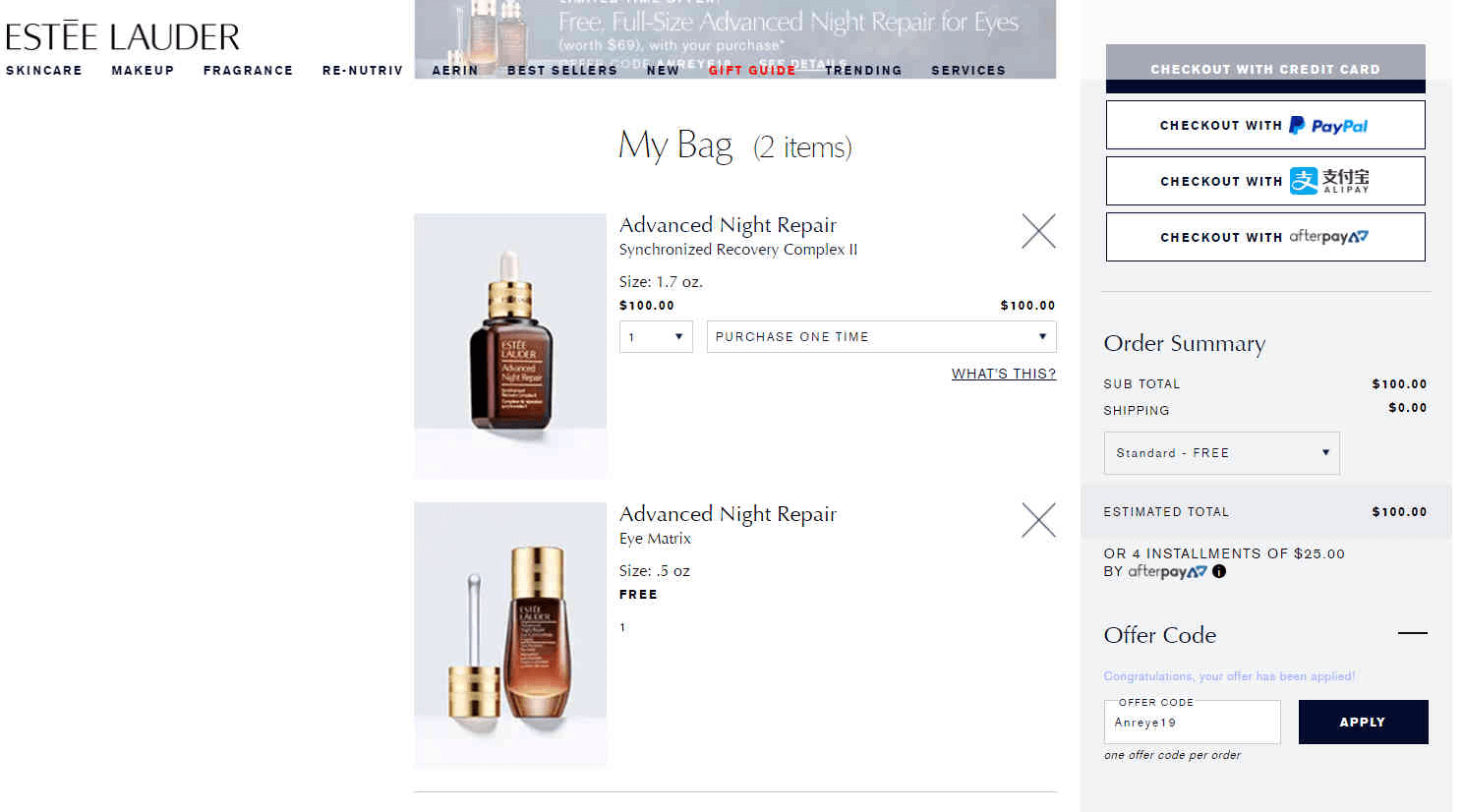Open quantity dropdown for Advanced Night Repair
The image size is (1463, 812).
tap(656, 336)
